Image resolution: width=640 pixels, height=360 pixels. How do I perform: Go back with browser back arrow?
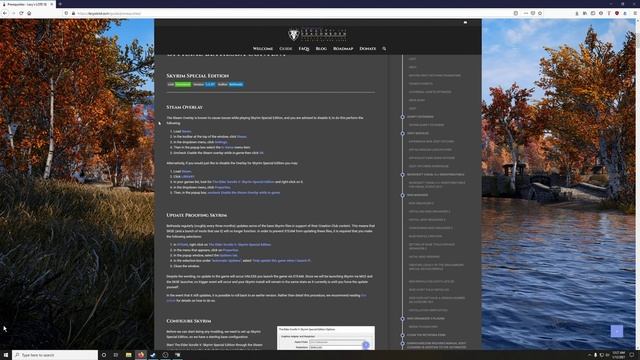(x=5, y=13)
